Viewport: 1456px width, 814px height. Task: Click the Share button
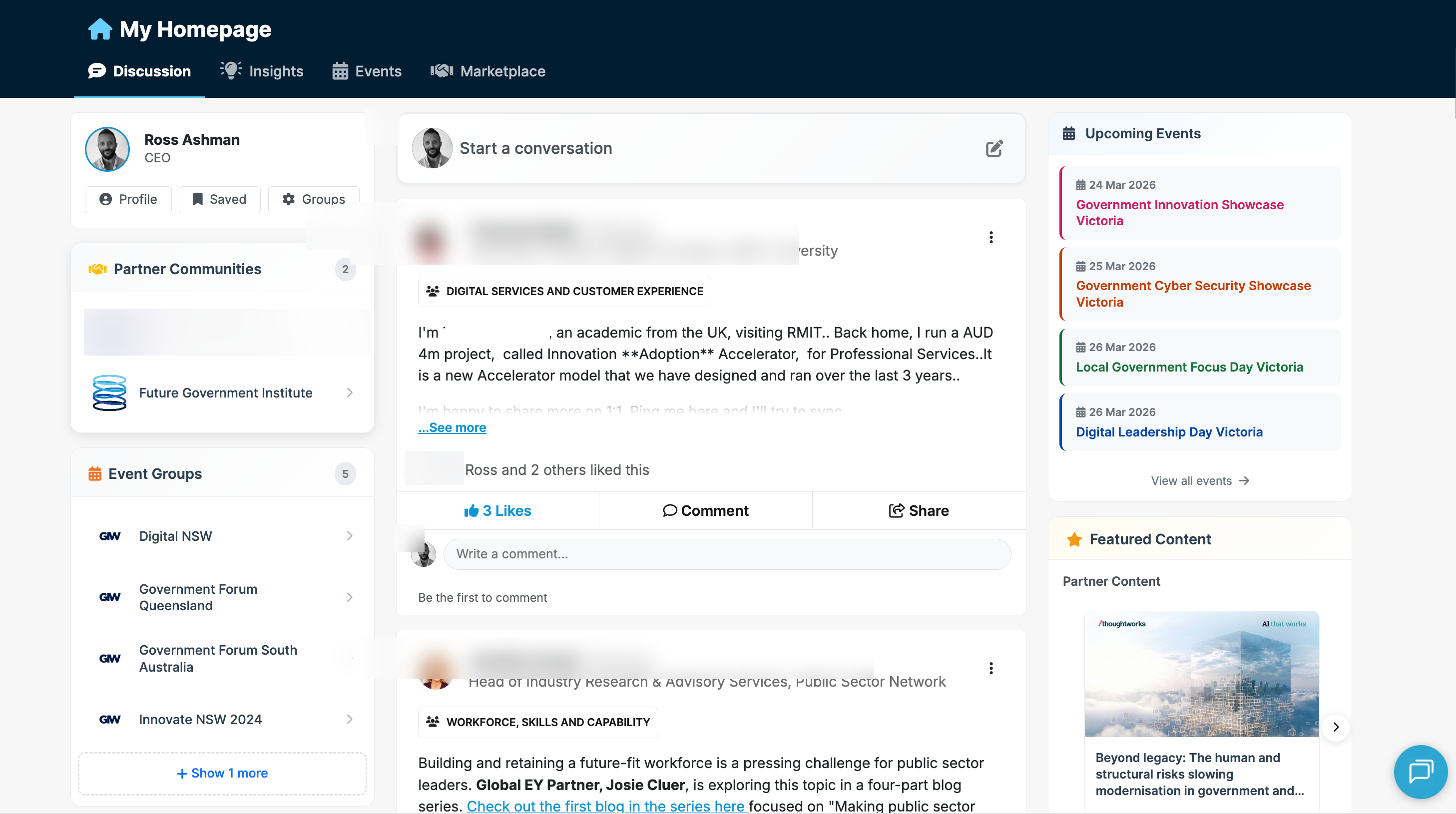tap(919, 510)
